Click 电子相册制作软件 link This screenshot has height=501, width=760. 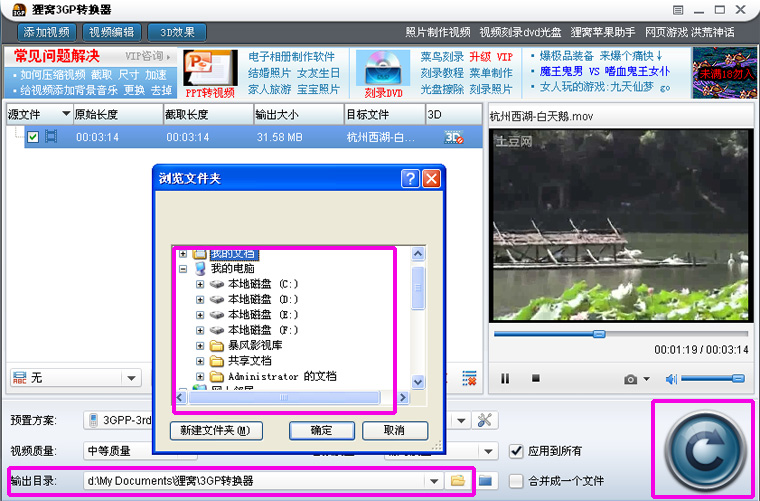(x=291, y=57)
